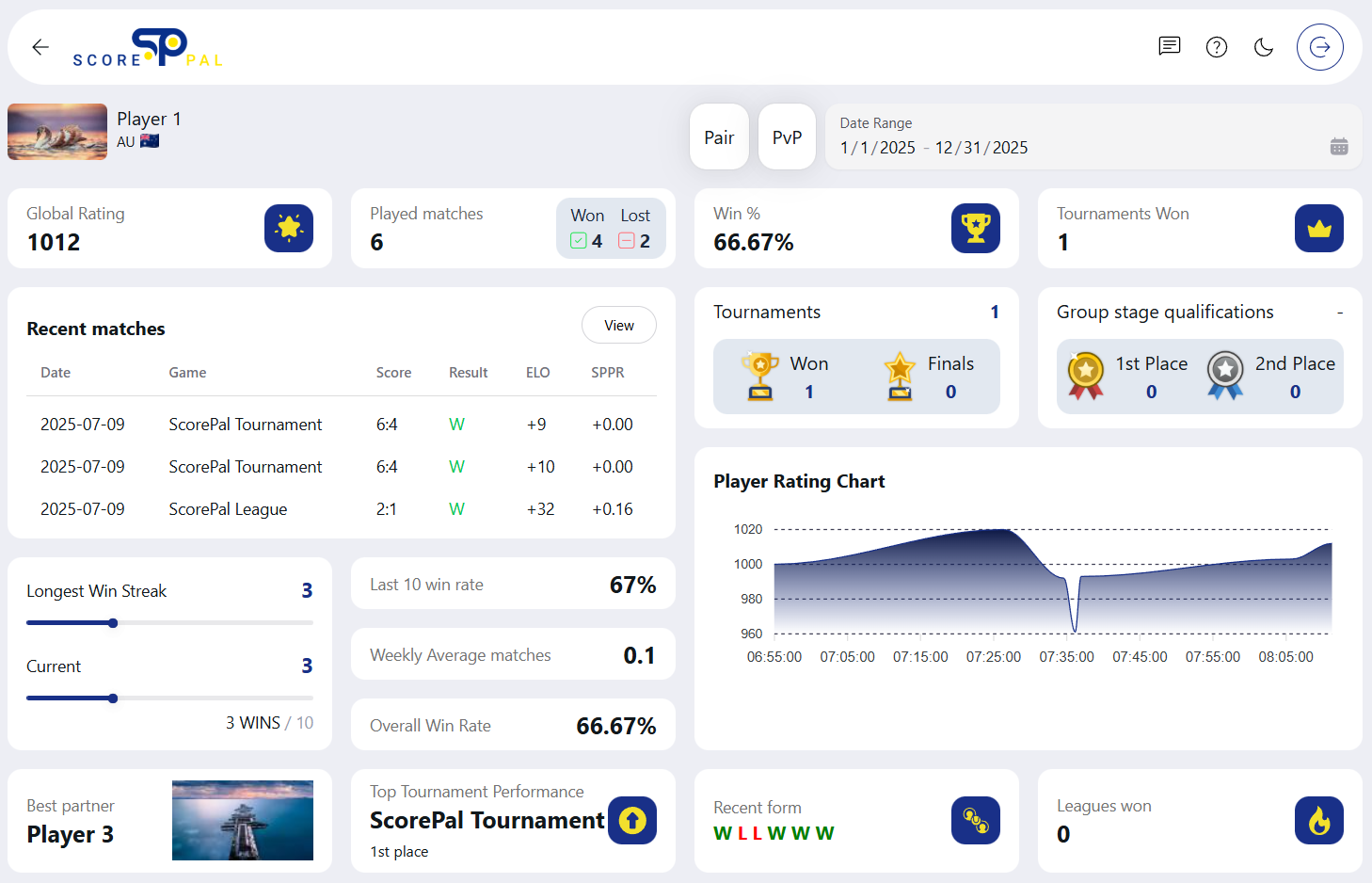Click the Tournaments Won crown icon
Viewport: 1372px width, 883px height.
[x=1318, y=229]
